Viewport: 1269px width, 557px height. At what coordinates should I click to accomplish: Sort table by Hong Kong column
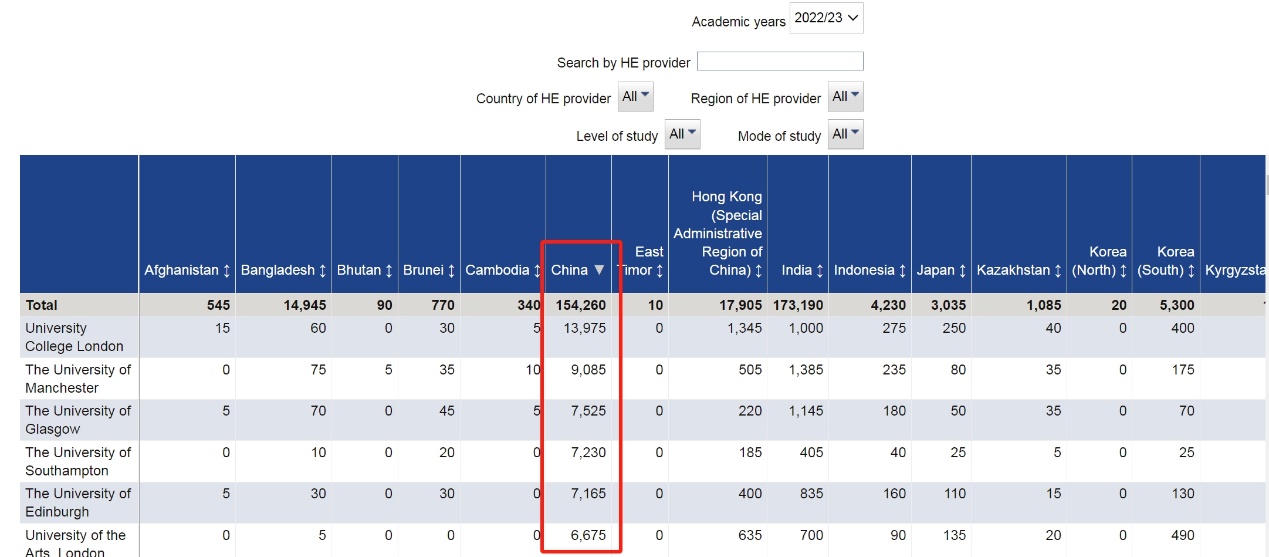718,234
